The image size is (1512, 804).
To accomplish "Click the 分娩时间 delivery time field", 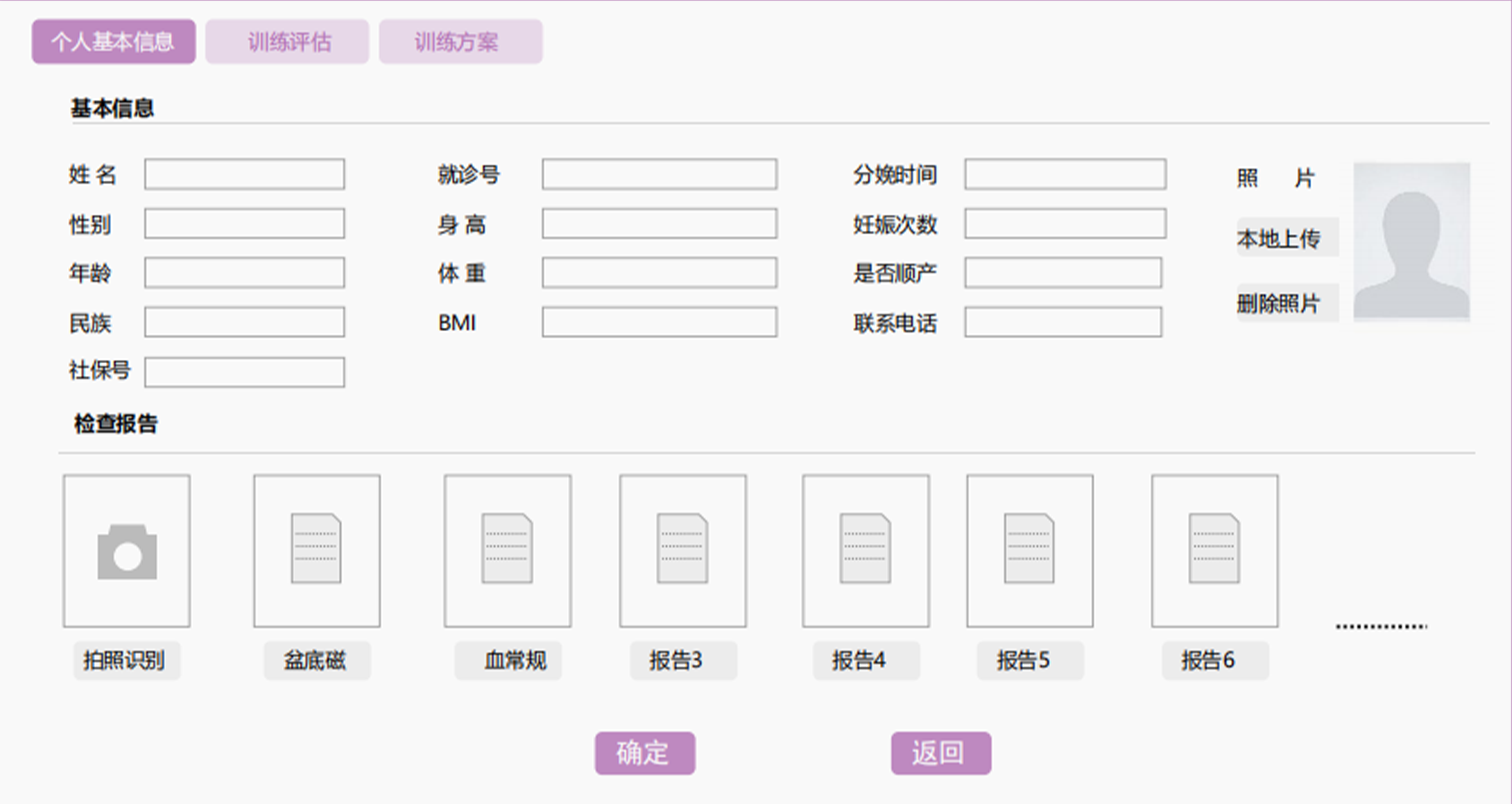I will 1065,174.
